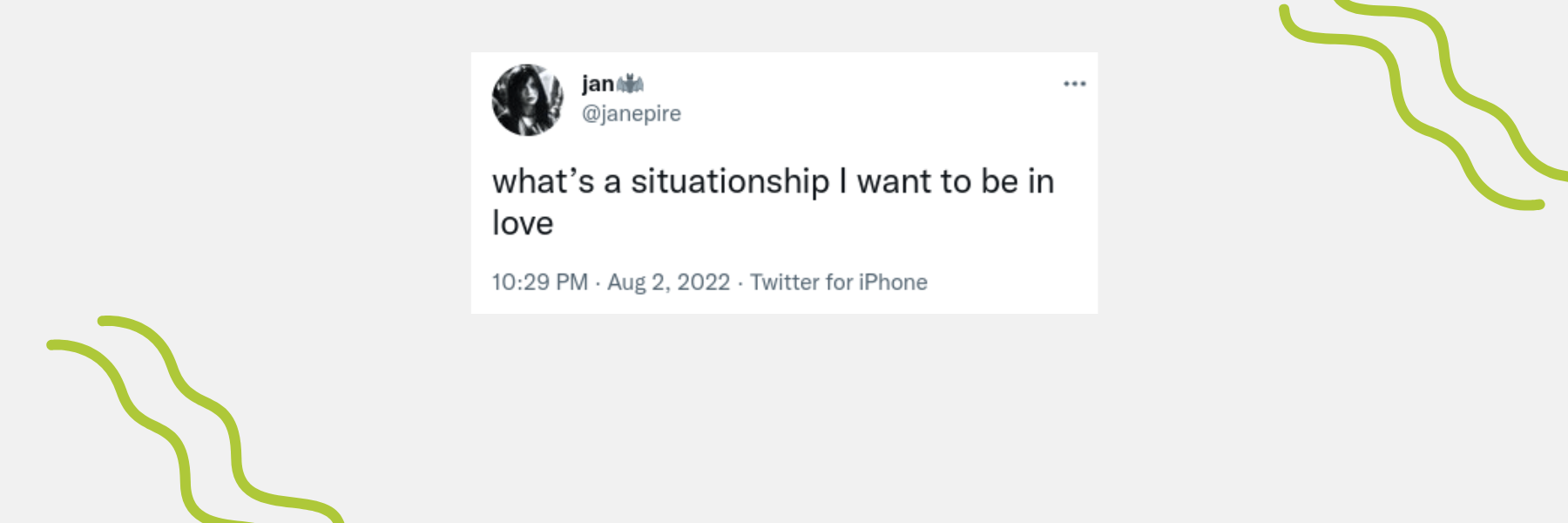Screen dimensions: 1568x523
Task: Click the bat emoji beside jan
Action: [x=630, y=84]
